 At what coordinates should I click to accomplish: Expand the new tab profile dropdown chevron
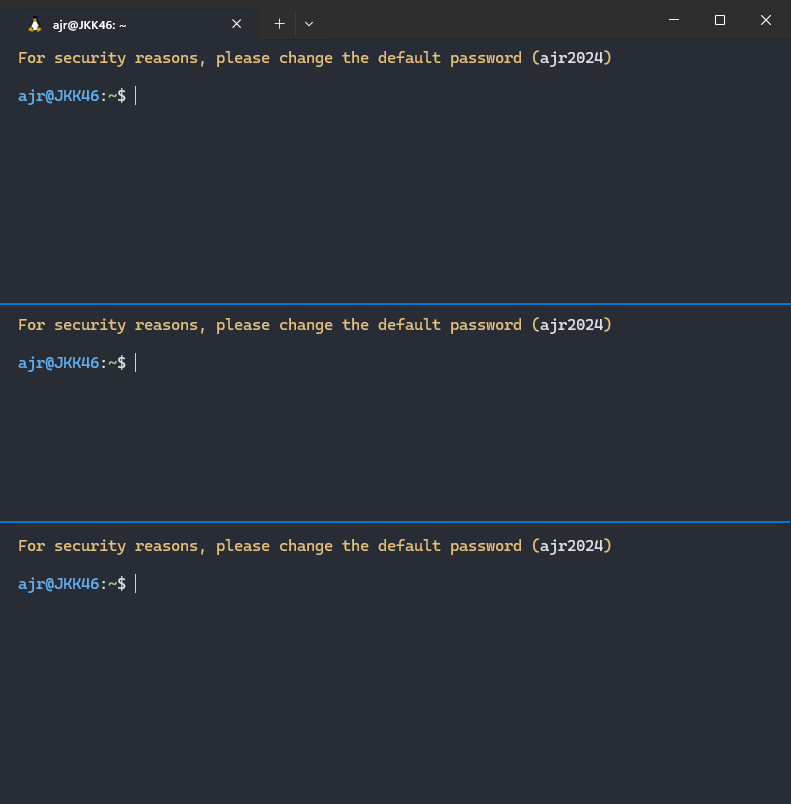[x=309, y=23]
